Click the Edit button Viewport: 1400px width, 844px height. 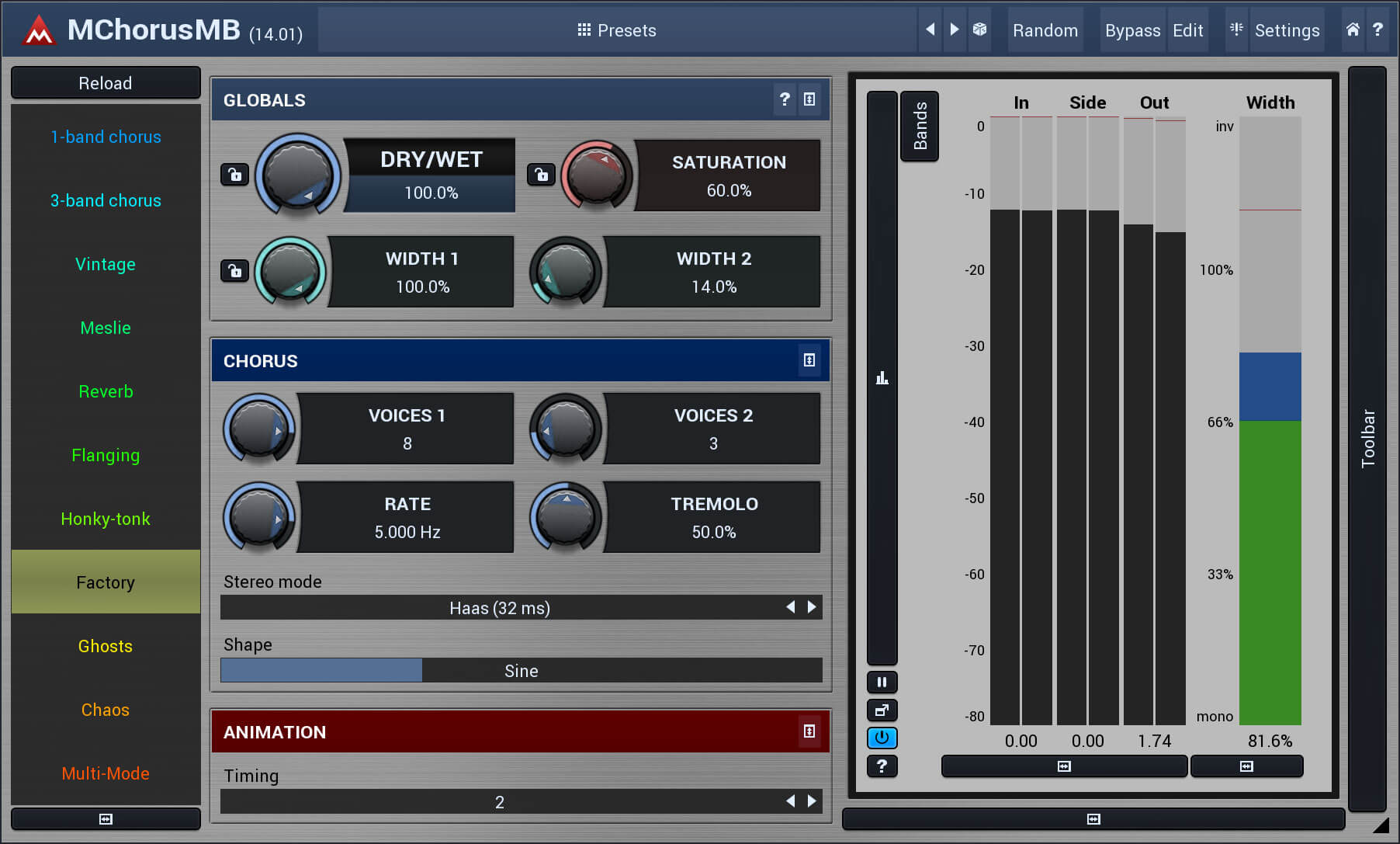(1187, 30)
